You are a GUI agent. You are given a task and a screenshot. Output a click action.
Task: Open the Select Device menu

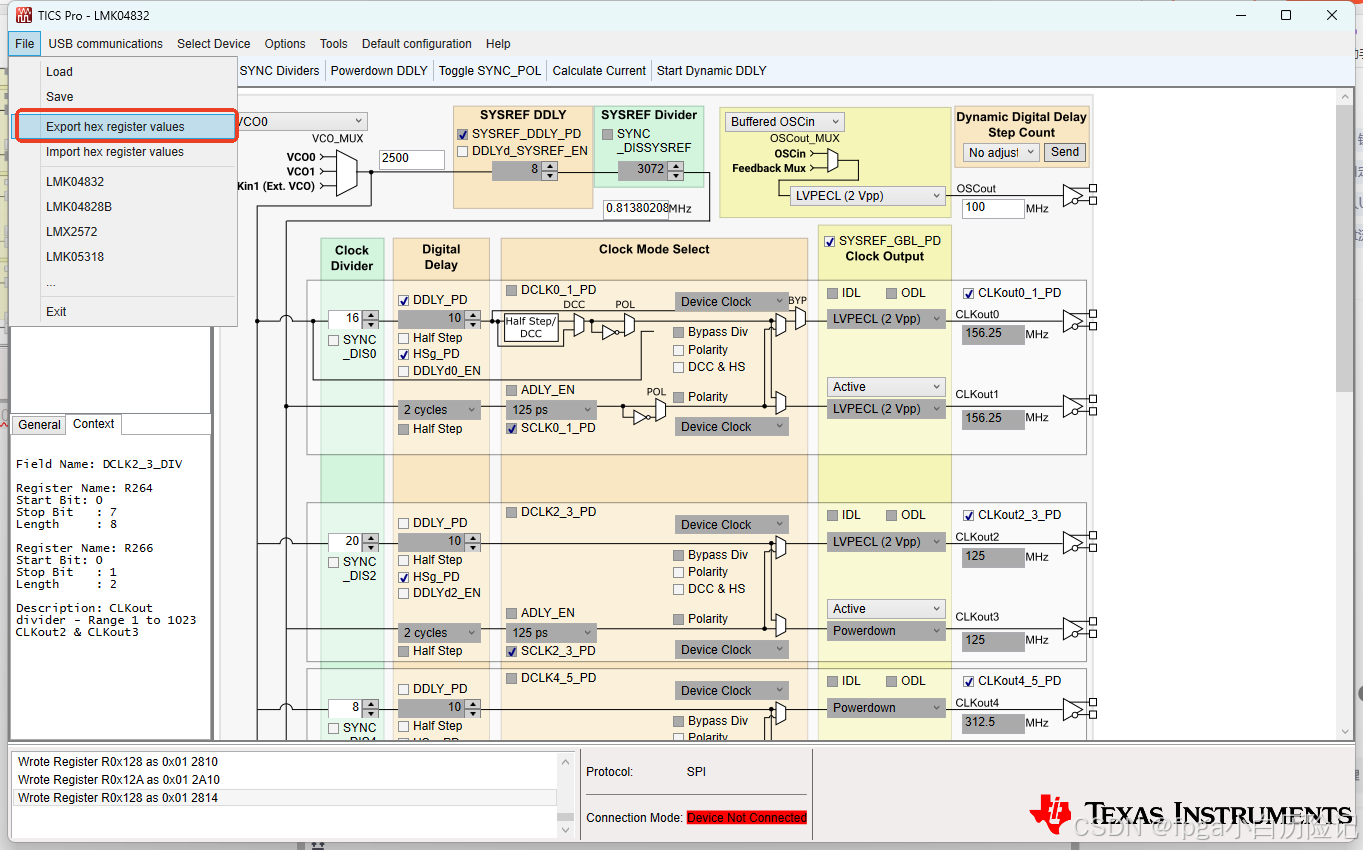(214, 44)
